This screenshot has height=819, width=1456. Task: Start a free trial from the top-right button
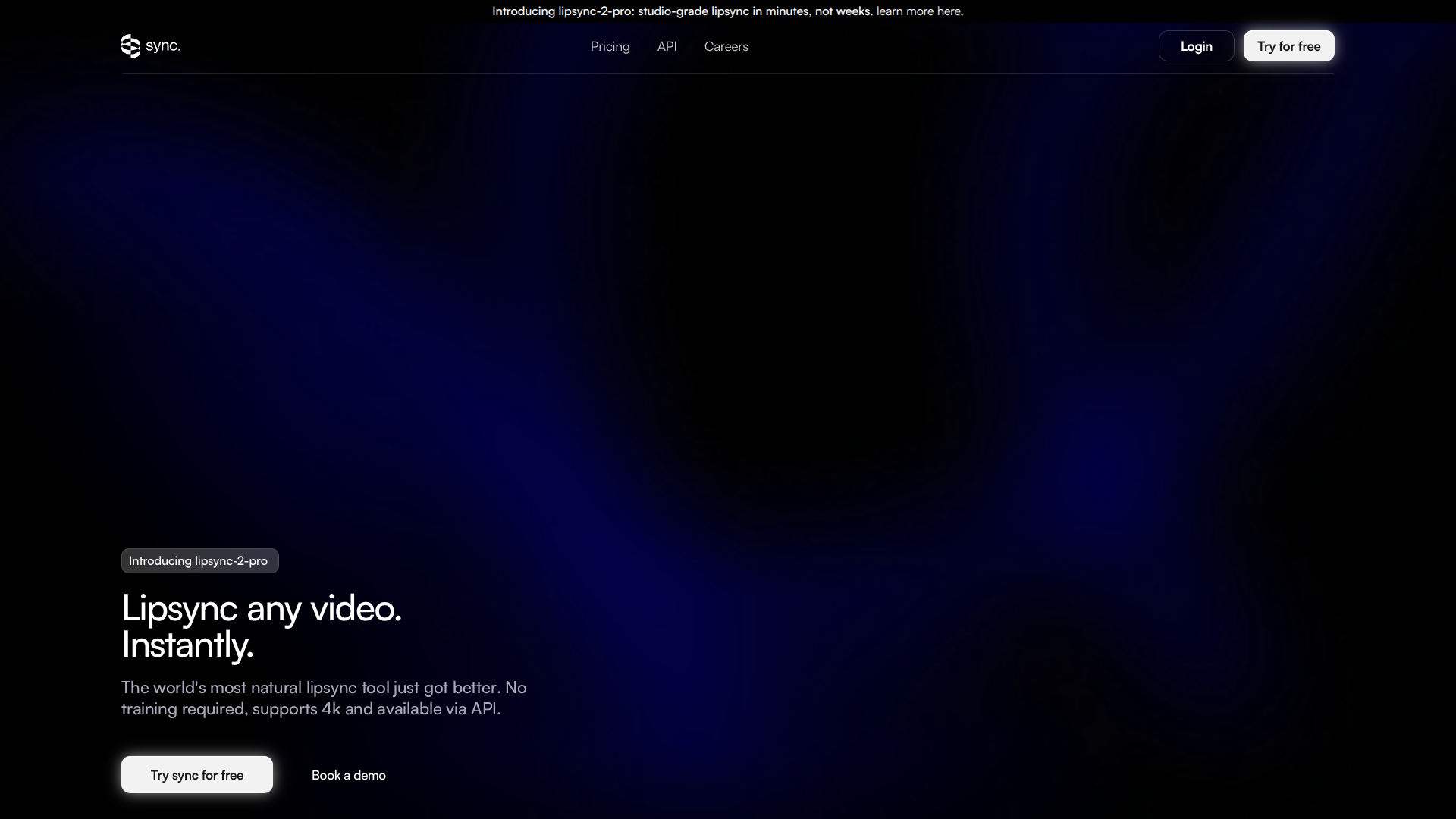click(x=1288, y=45)
